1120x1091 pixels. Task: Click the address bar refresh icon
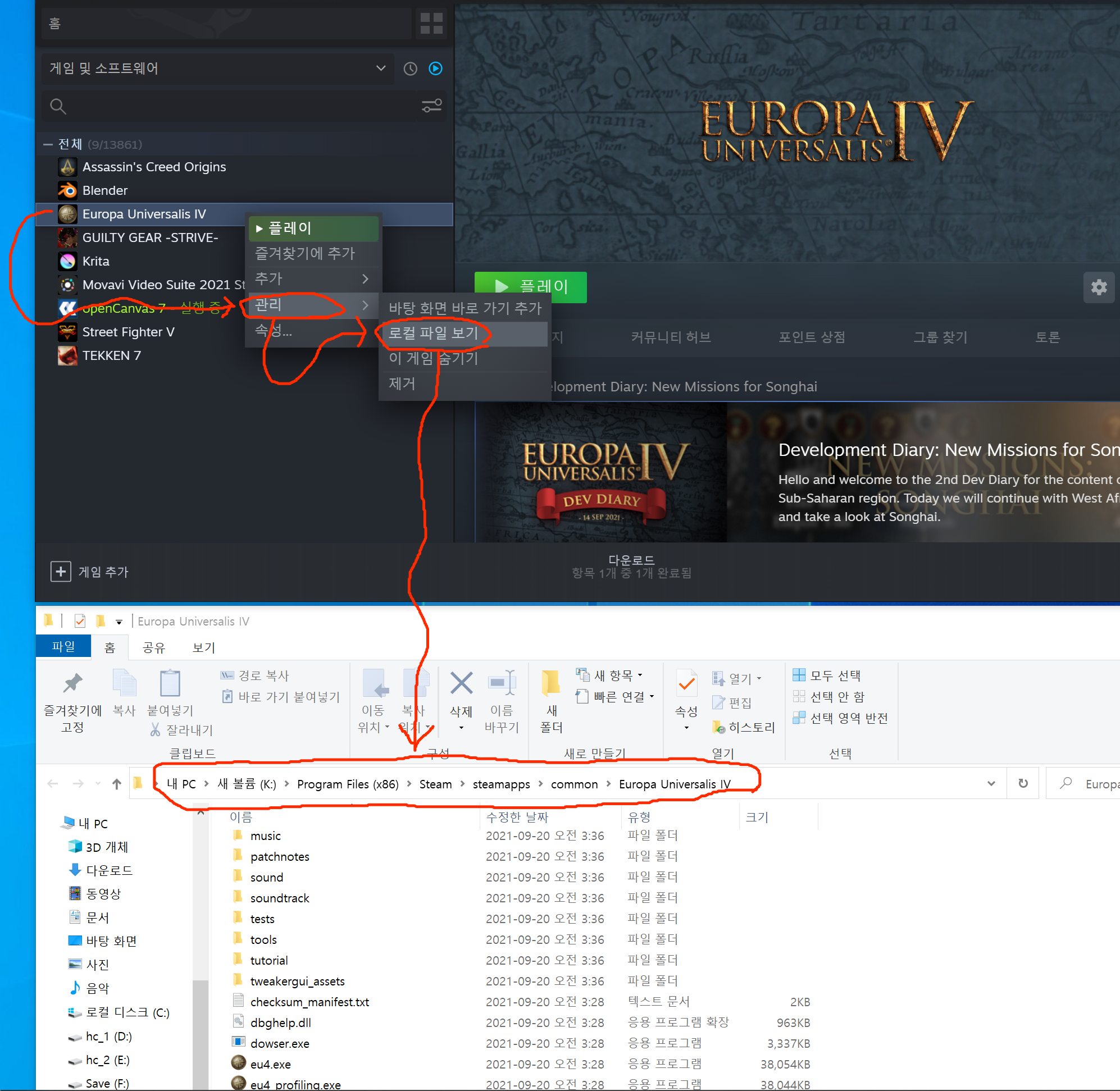pos(1023,783)
